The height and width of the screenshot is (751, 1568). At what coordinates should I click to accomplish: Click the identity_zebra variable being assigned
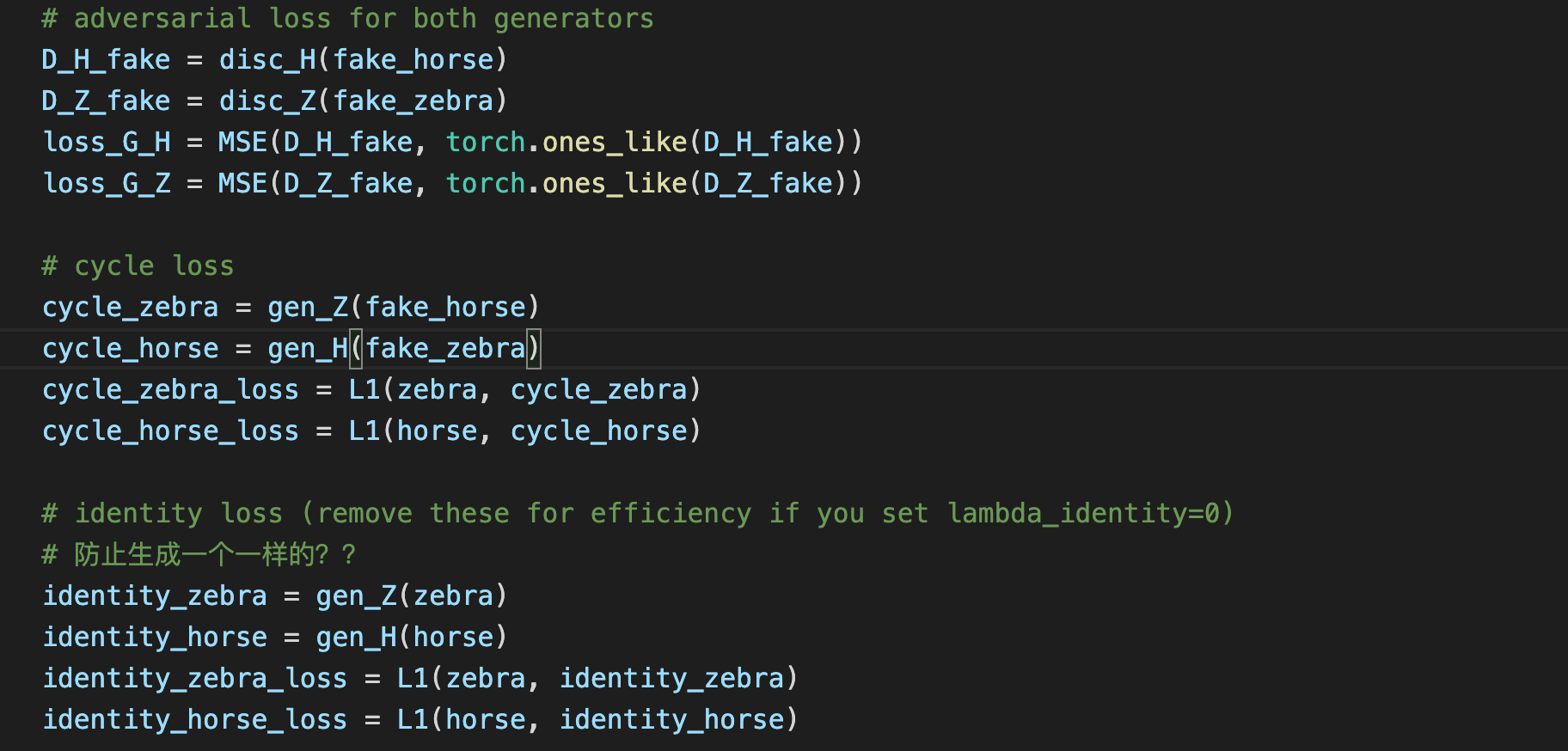pyautogui.click(x=155, y=595)
